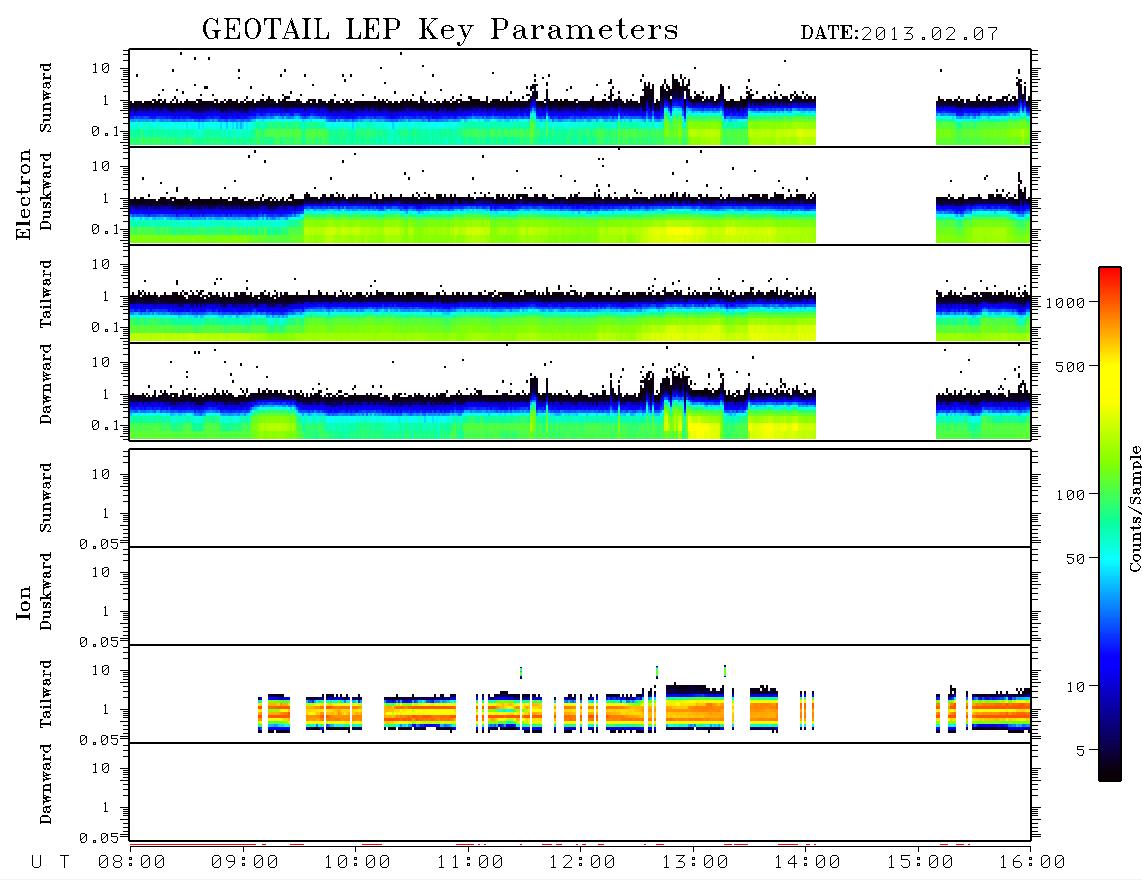Select the vertical "Electron" group label
Viewport: 1142px width, 880px height.
[x=24, y=194]
